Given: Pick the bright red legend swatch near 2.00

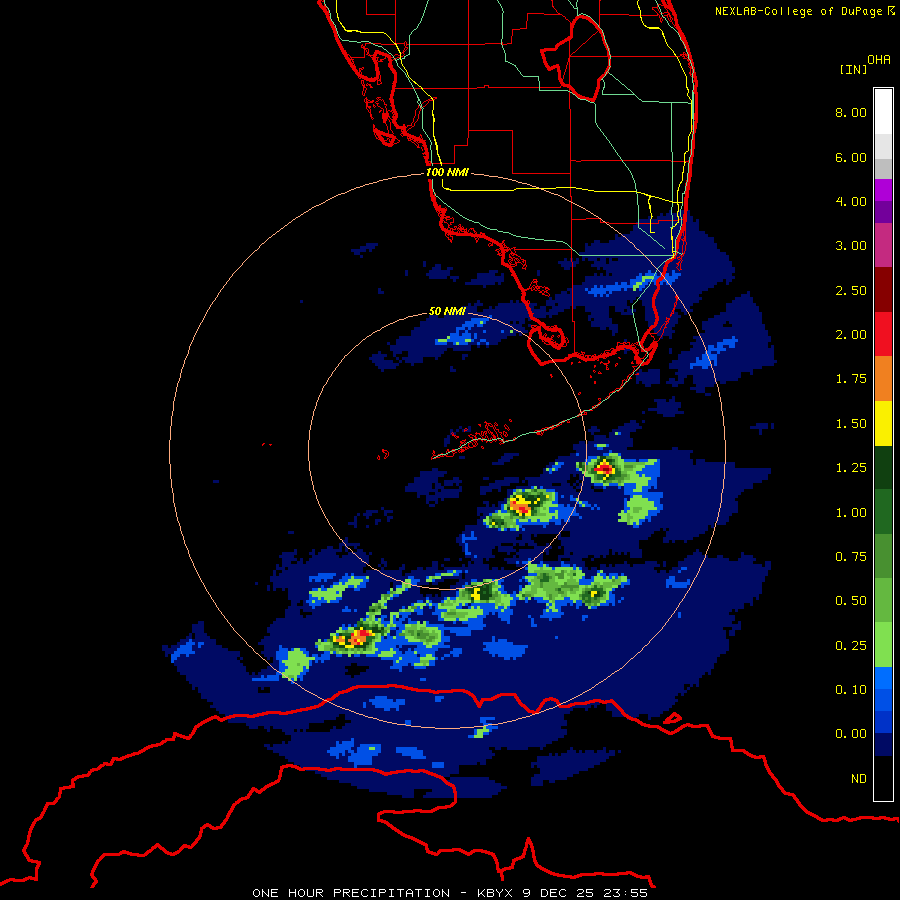Looking at the screenshot, I should point(883,334).
